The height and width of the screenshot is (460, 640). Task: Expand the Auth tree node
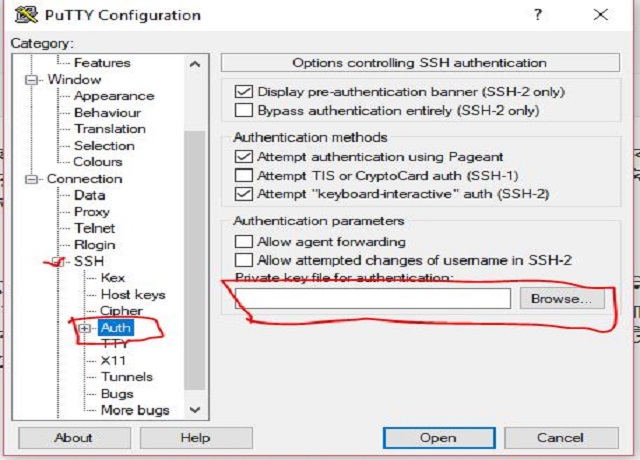(x=84, y=328)
